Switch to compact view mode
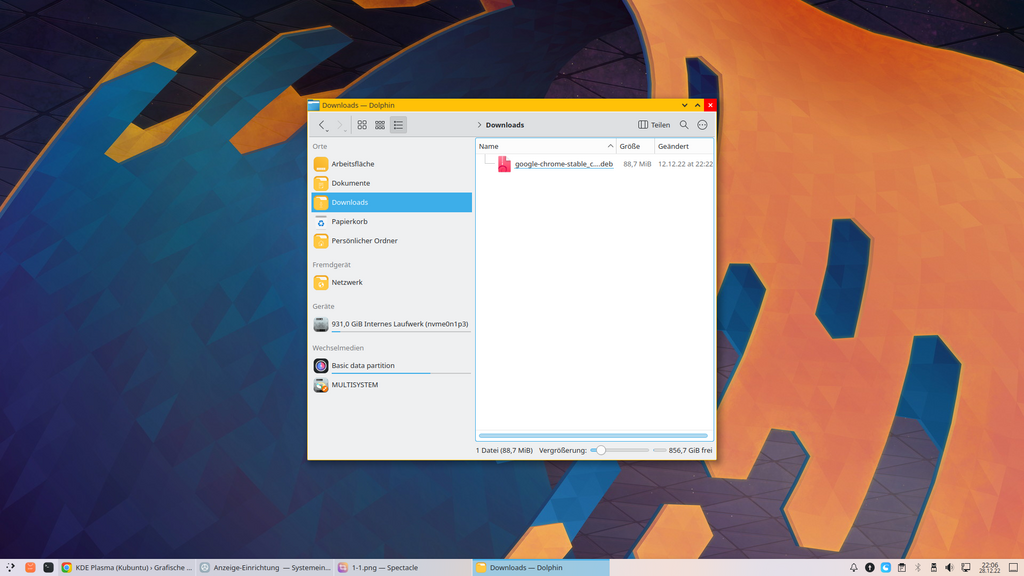 (380, 125)
